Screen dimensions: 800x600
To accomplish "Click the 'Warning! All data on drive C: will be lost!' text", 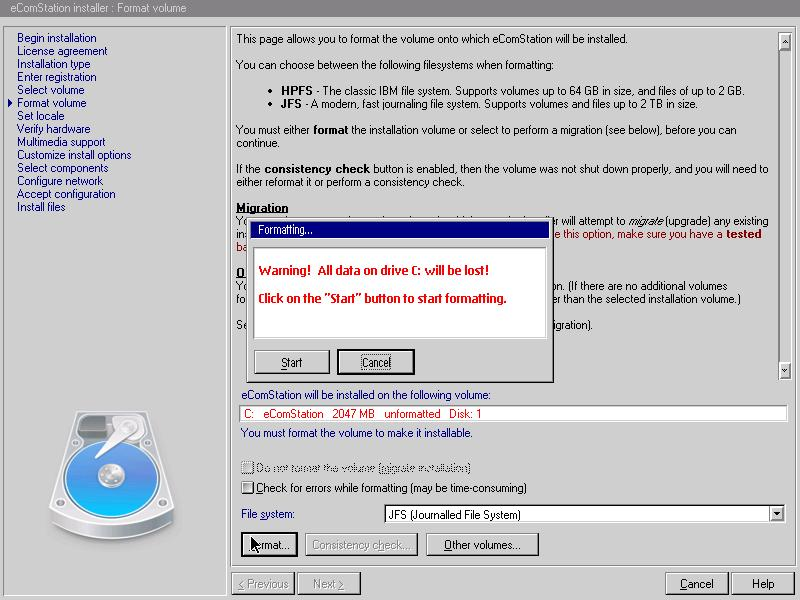I will (x=373, y=270).
